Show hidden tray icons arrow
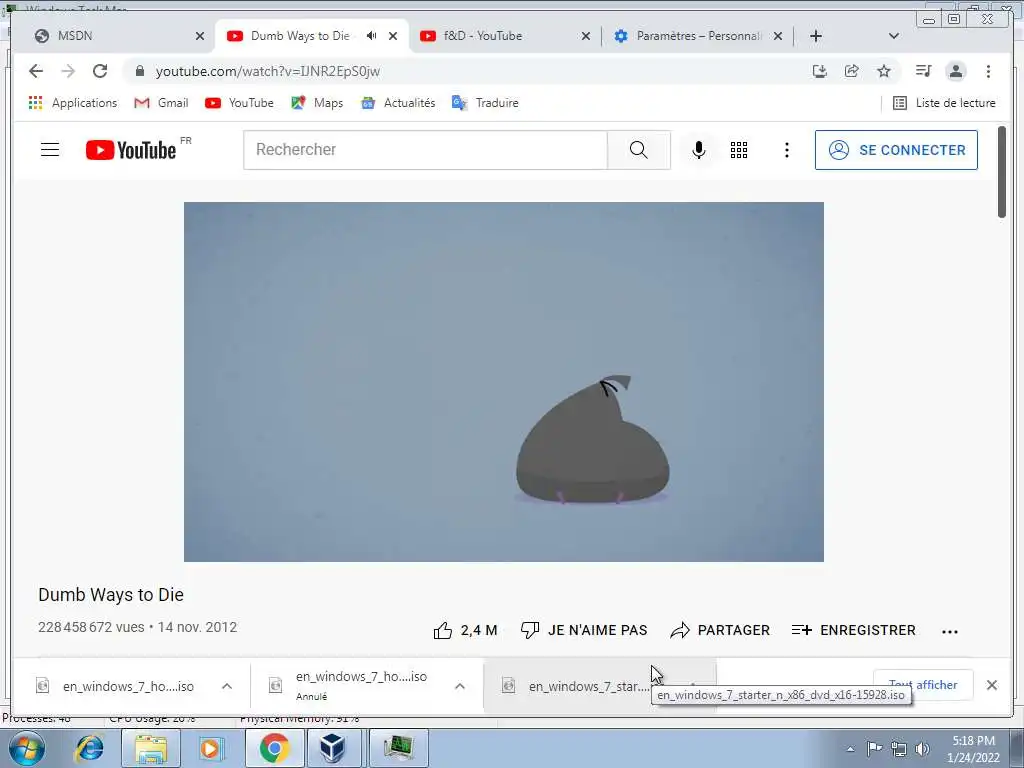This screenshot has width=1024, height=768. 850,749
